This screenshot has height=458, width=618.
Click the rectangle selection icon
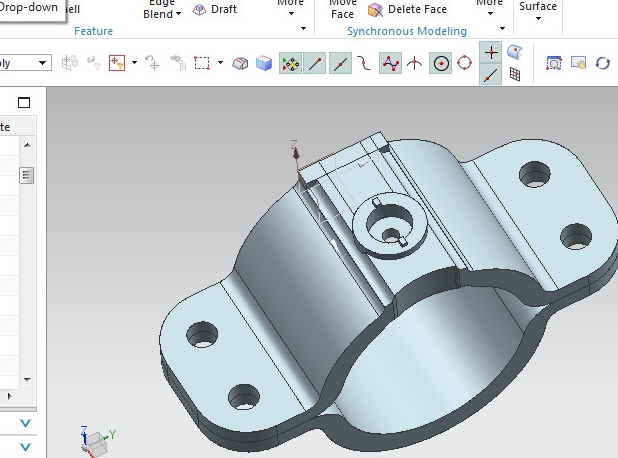(x=201, y=63)
